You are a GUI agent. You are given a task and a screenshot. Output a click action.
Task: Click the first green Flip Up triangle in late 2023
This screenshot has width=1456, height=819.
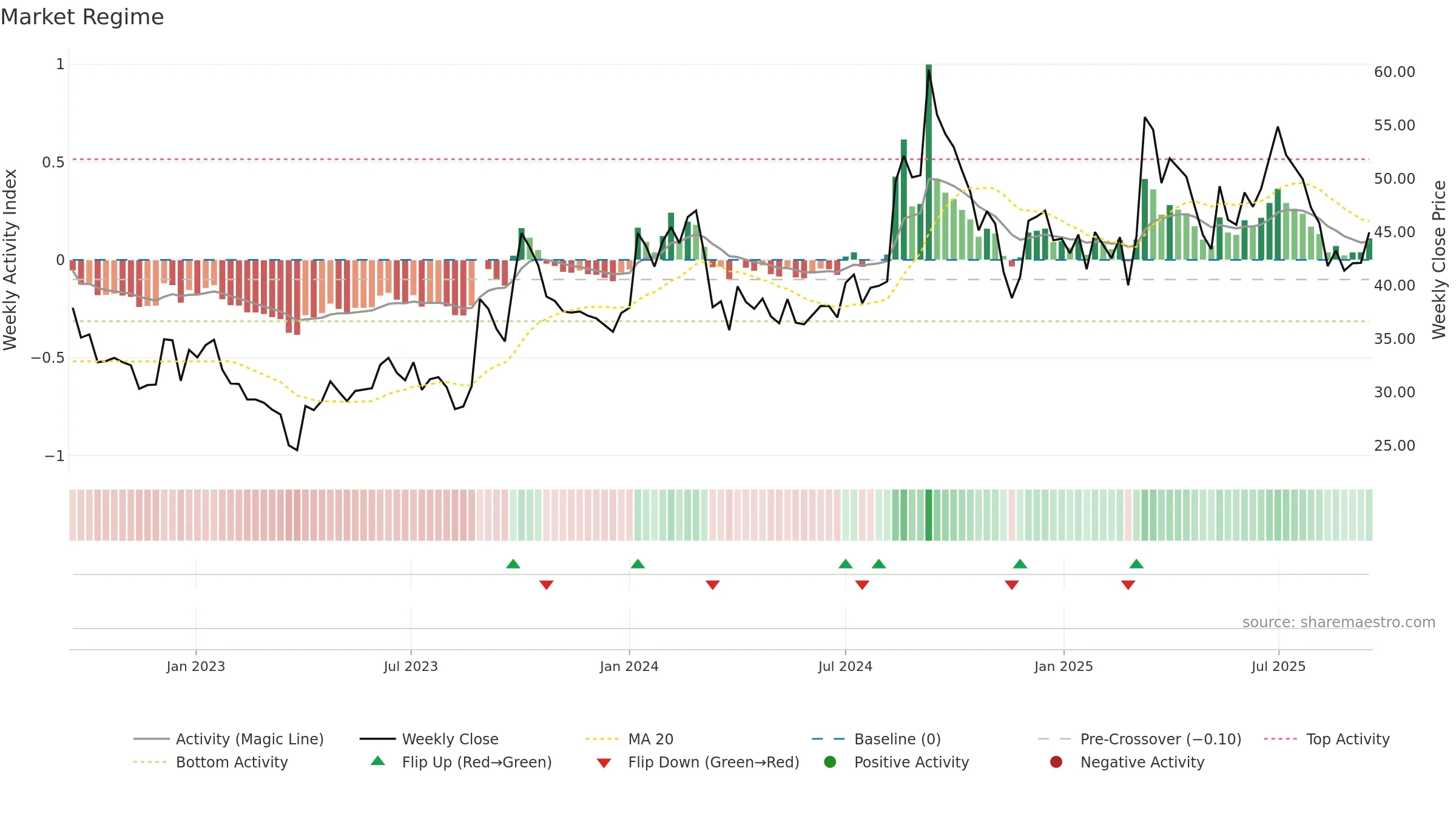pyautogui.click(x=513, y=564)
